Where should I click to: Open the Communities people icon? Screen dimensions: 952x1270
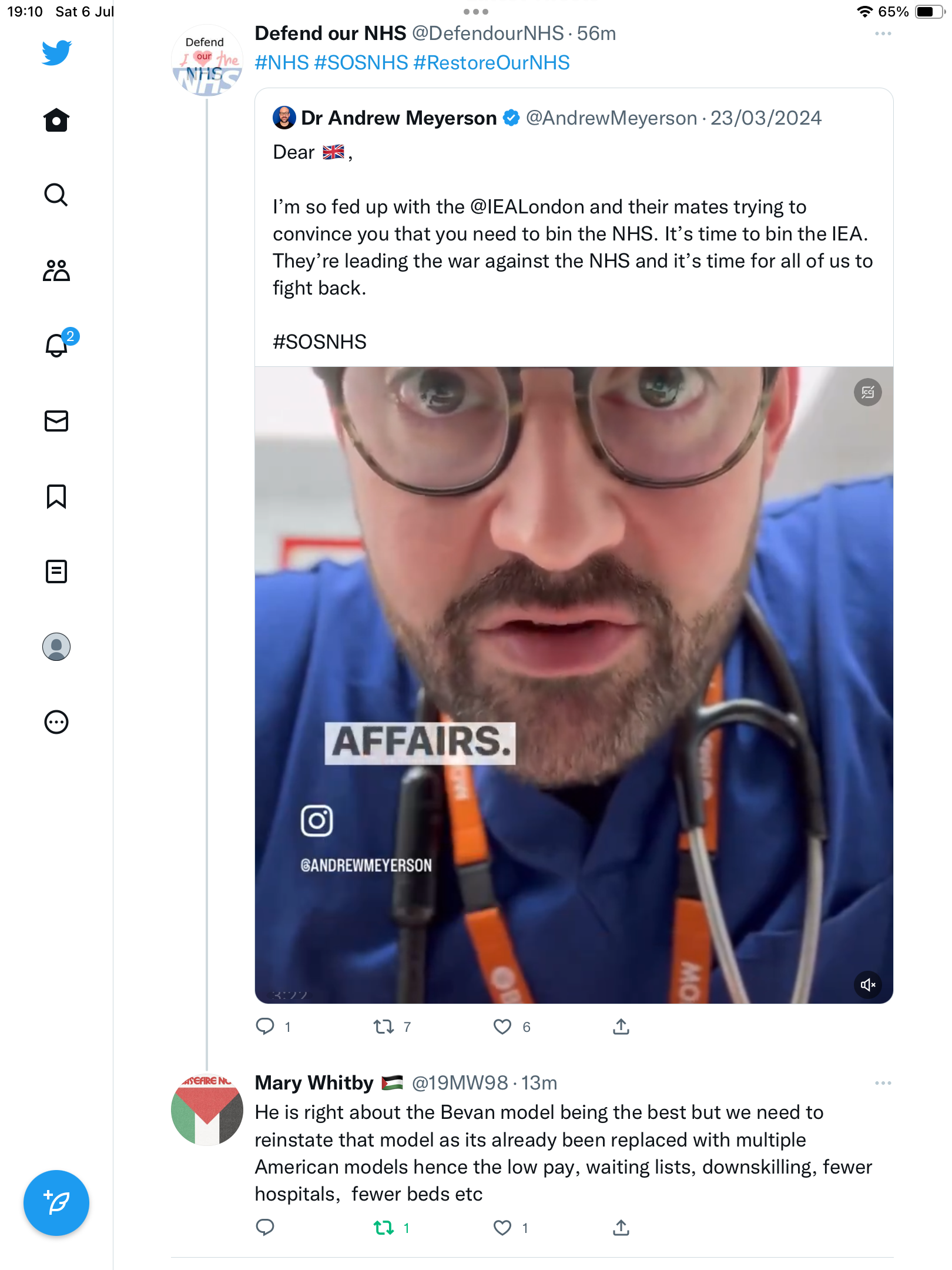tap(56, 270)
